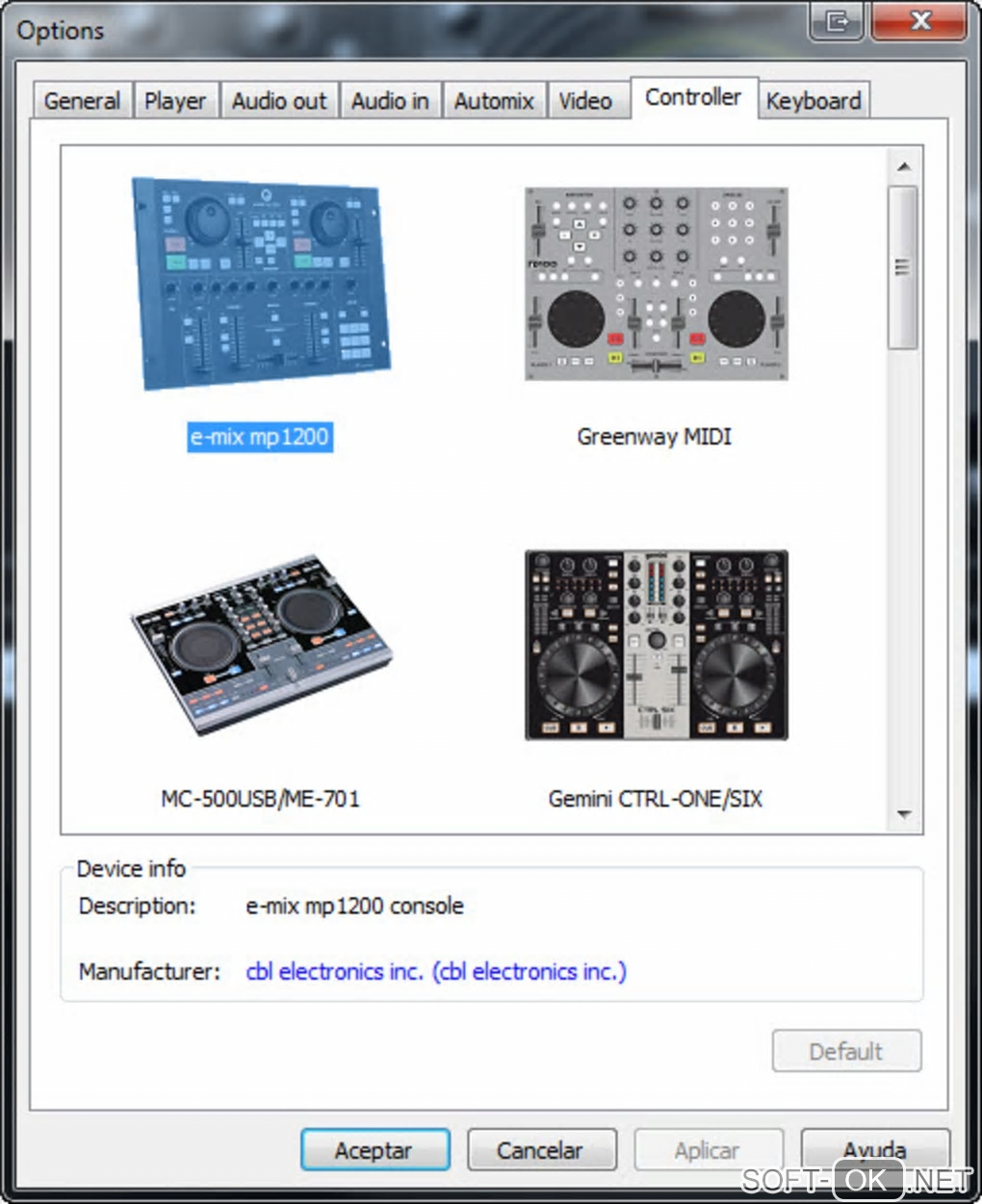Select the Greenway MIDI controller image

click(657, 283)
